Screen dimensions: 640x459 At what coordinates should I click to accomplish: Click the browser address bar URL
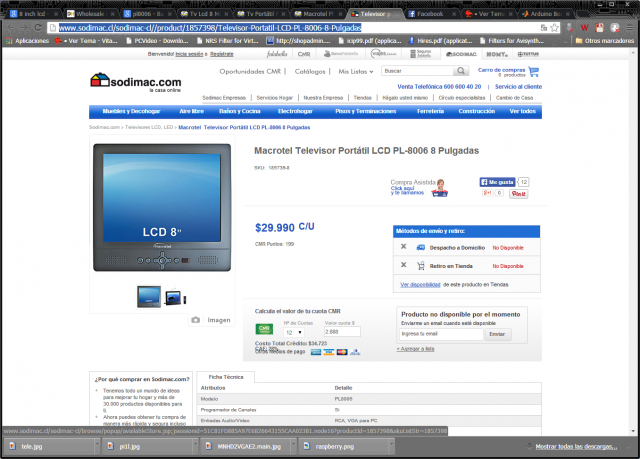click(210, 28)
